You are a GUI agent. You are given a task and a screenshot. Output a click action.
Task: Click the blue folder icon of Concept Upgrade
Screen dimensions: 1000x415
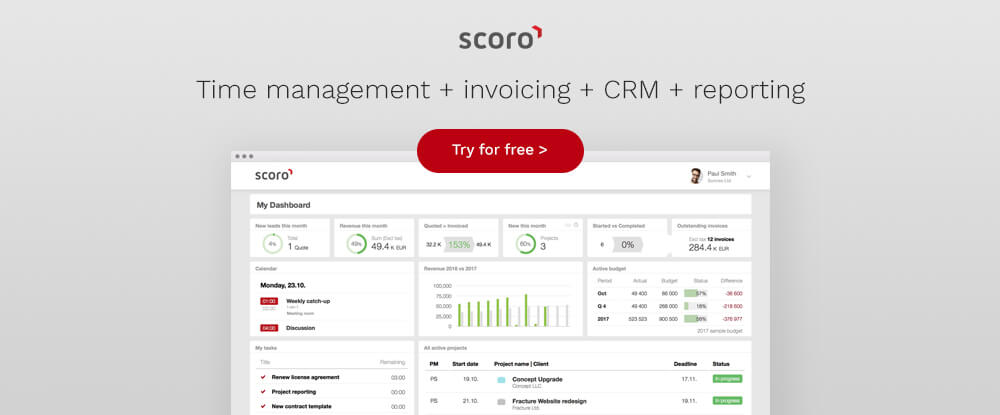(501, 380)
